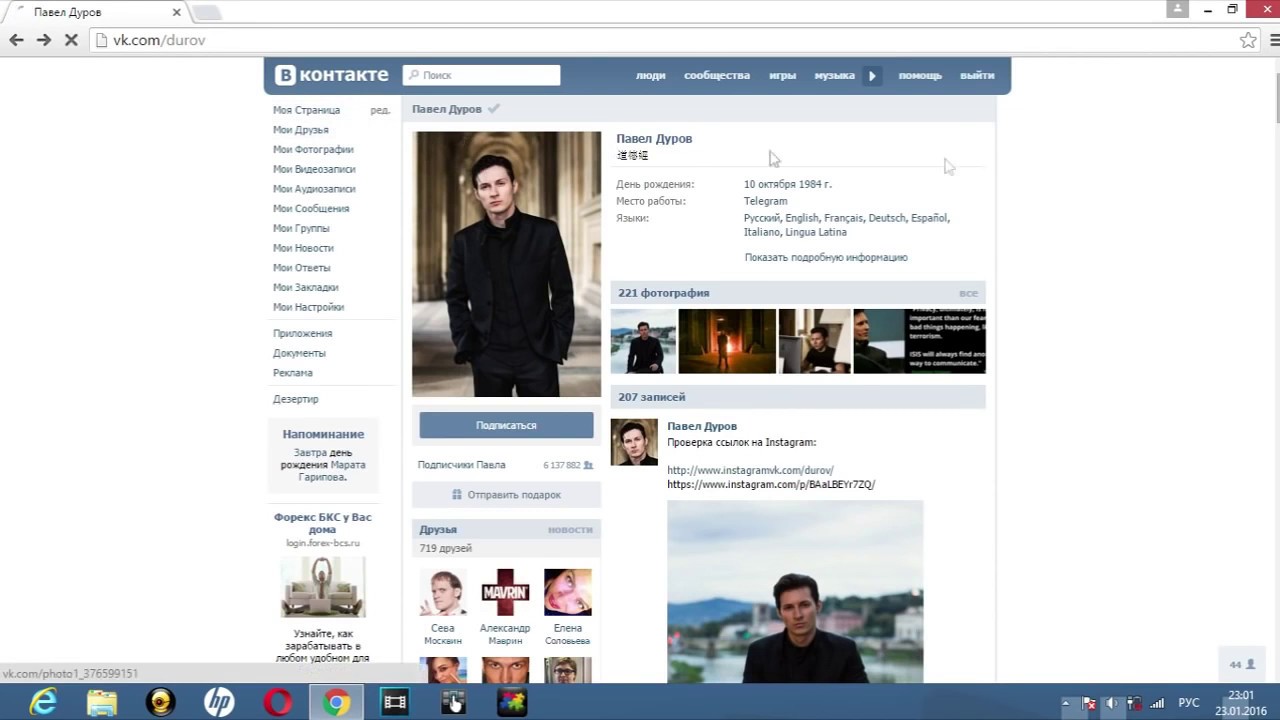Open friend Елена Соловьева avatar

[567, 593]
